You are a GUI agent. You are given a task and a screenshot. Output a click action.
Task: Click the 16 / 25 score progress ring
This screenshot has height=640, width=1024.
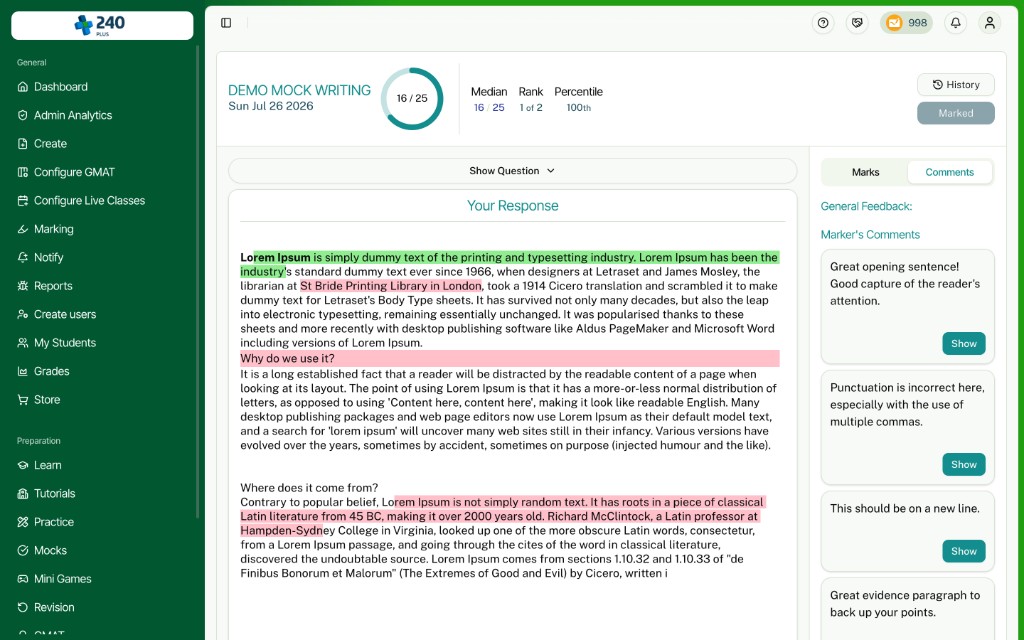pyautogui.click(x=412, y=99)
